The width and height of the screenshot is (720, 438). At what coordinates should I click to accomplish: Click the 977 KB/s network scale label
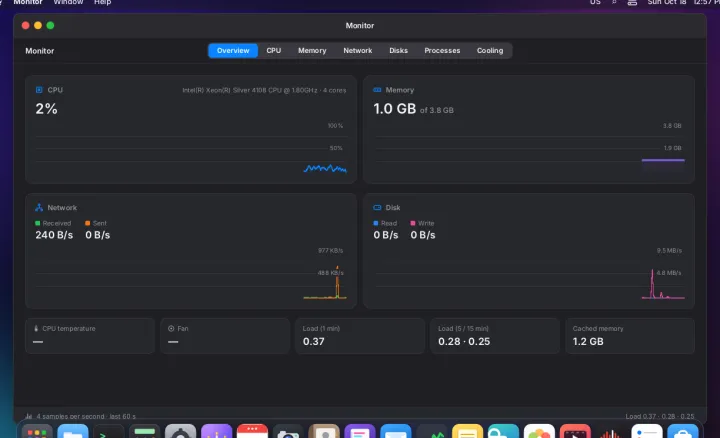pos(331,251)
